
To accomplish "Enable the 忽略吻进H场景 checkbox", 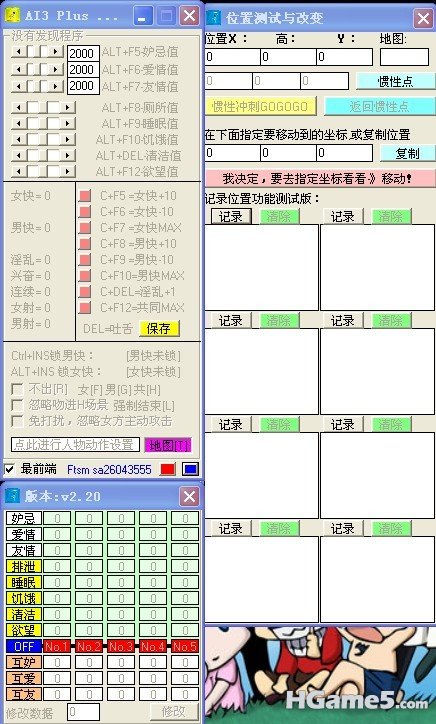I will (17, 405).
